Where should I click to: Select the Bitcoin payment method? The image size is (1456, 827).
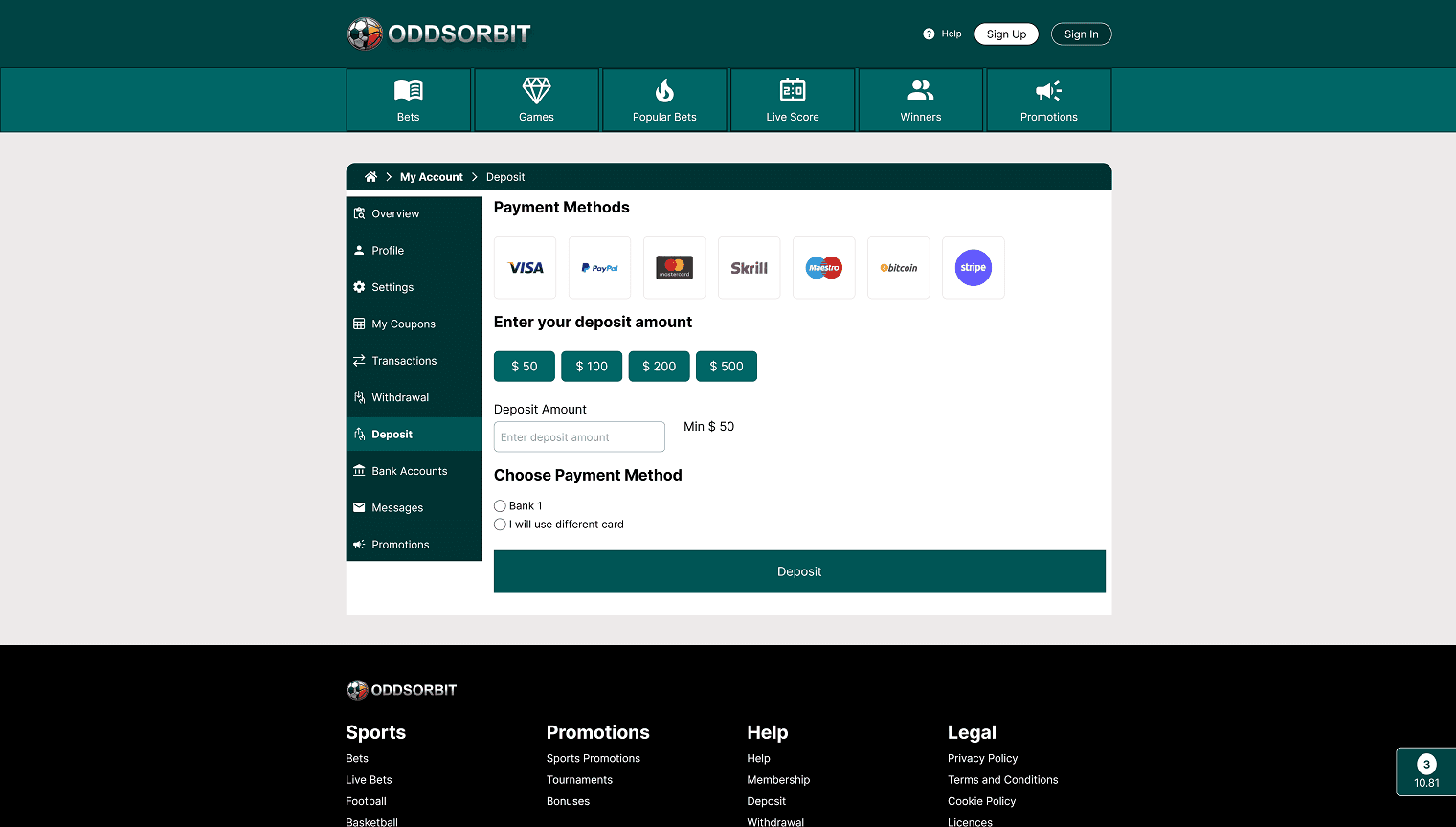[x=899, y=268]
